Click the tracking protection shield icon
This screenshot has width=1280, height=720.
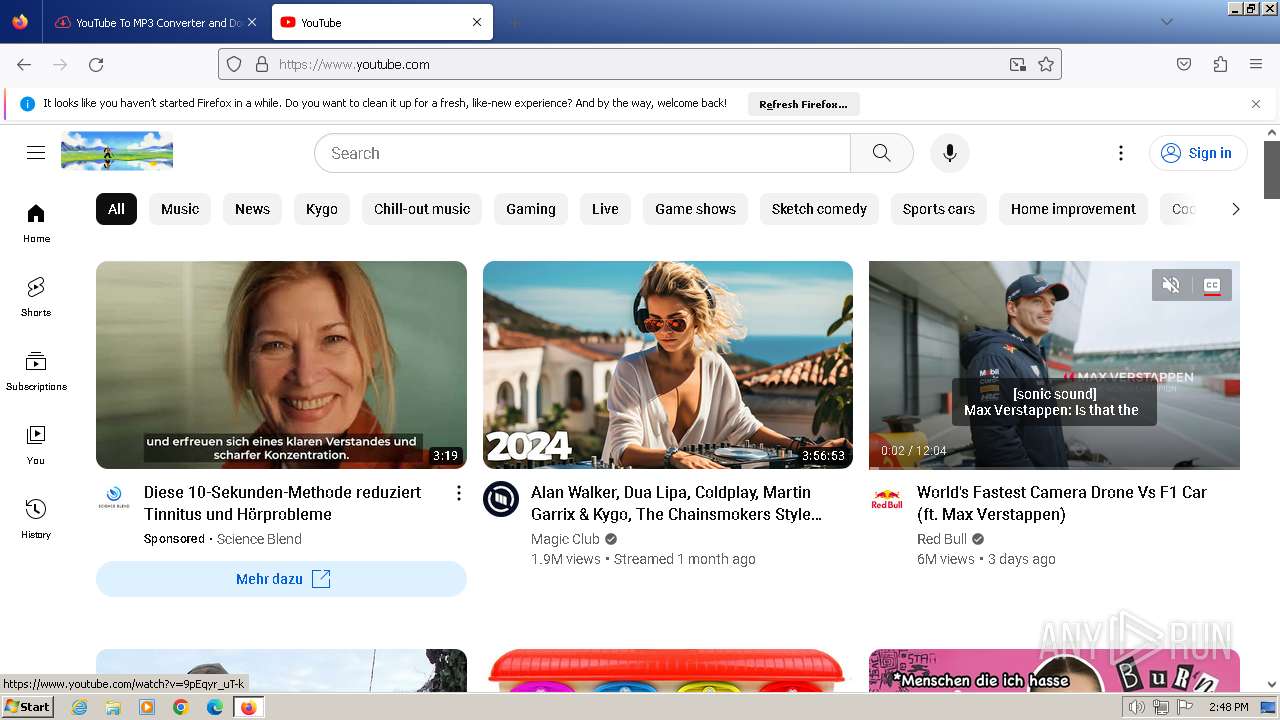click(234, 64)
